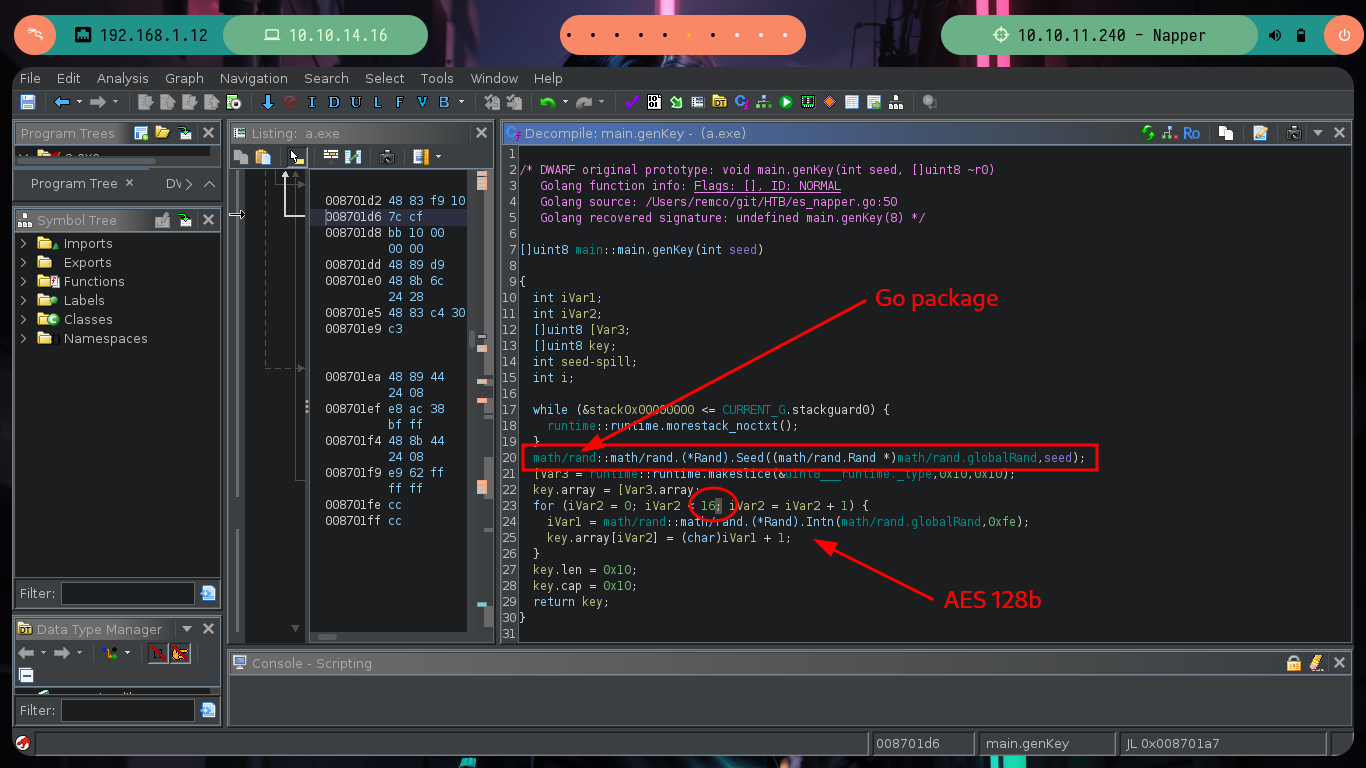Click the 'F' navigate-to-function toolbar button
Viewport: 1366px width, 768px height.
[399, 102]
